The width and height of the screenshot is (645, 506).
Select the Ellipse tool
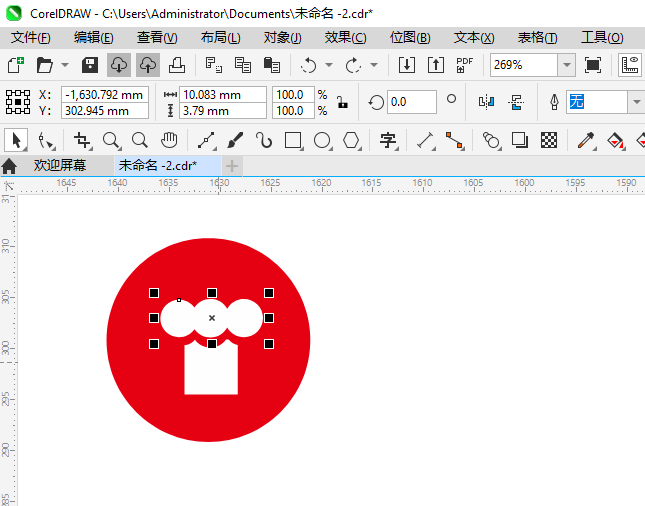click(x=322, y=141)
